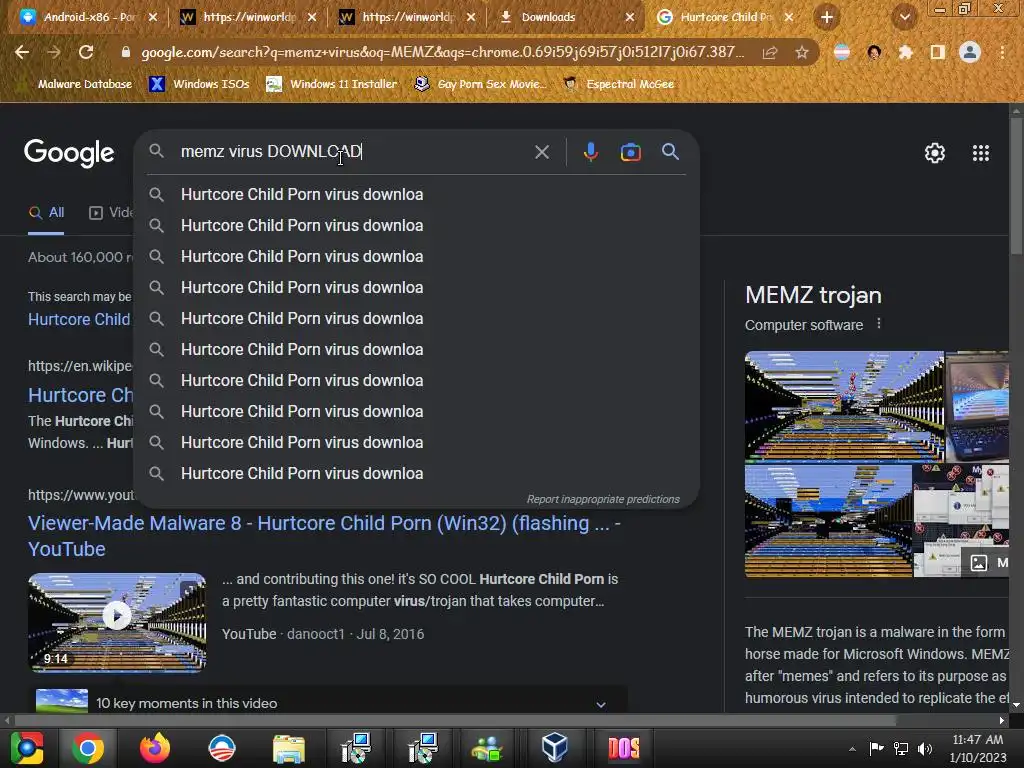This screenshot has height=768, width=1024.
Task: Reload the current page
Action: click(x=86, y=52)
